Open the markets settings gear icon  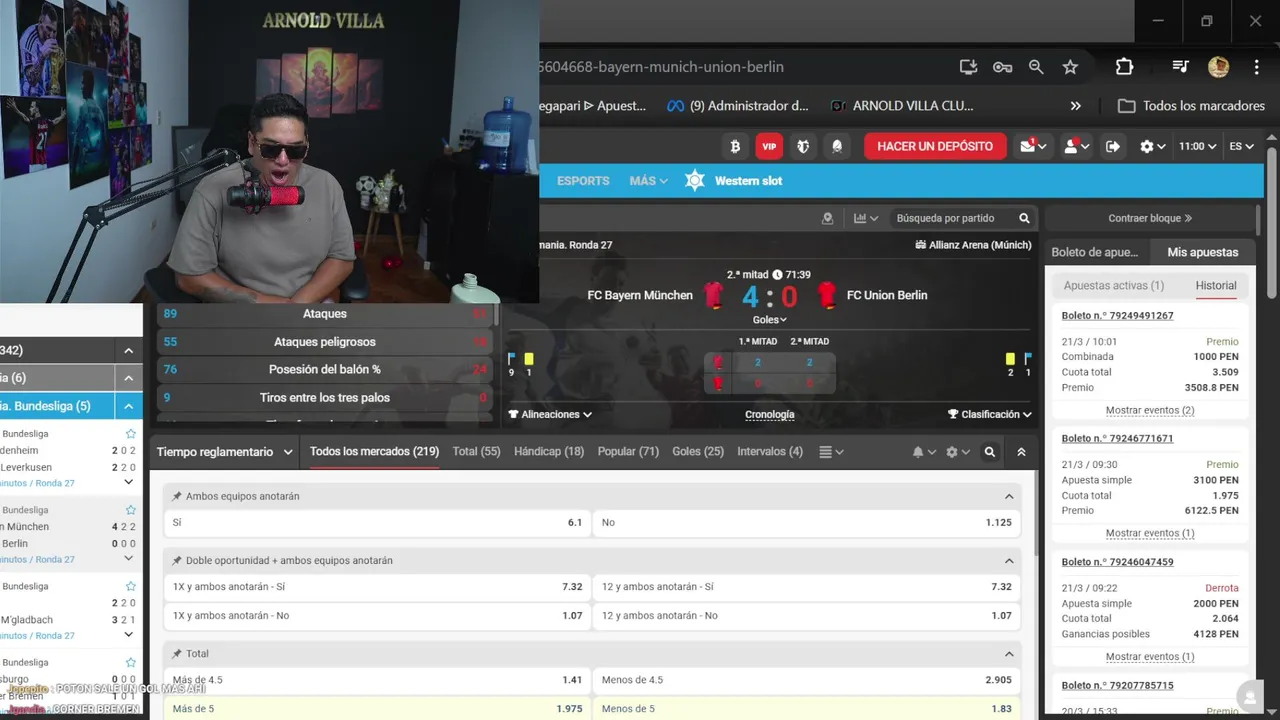tap(958, 452)
